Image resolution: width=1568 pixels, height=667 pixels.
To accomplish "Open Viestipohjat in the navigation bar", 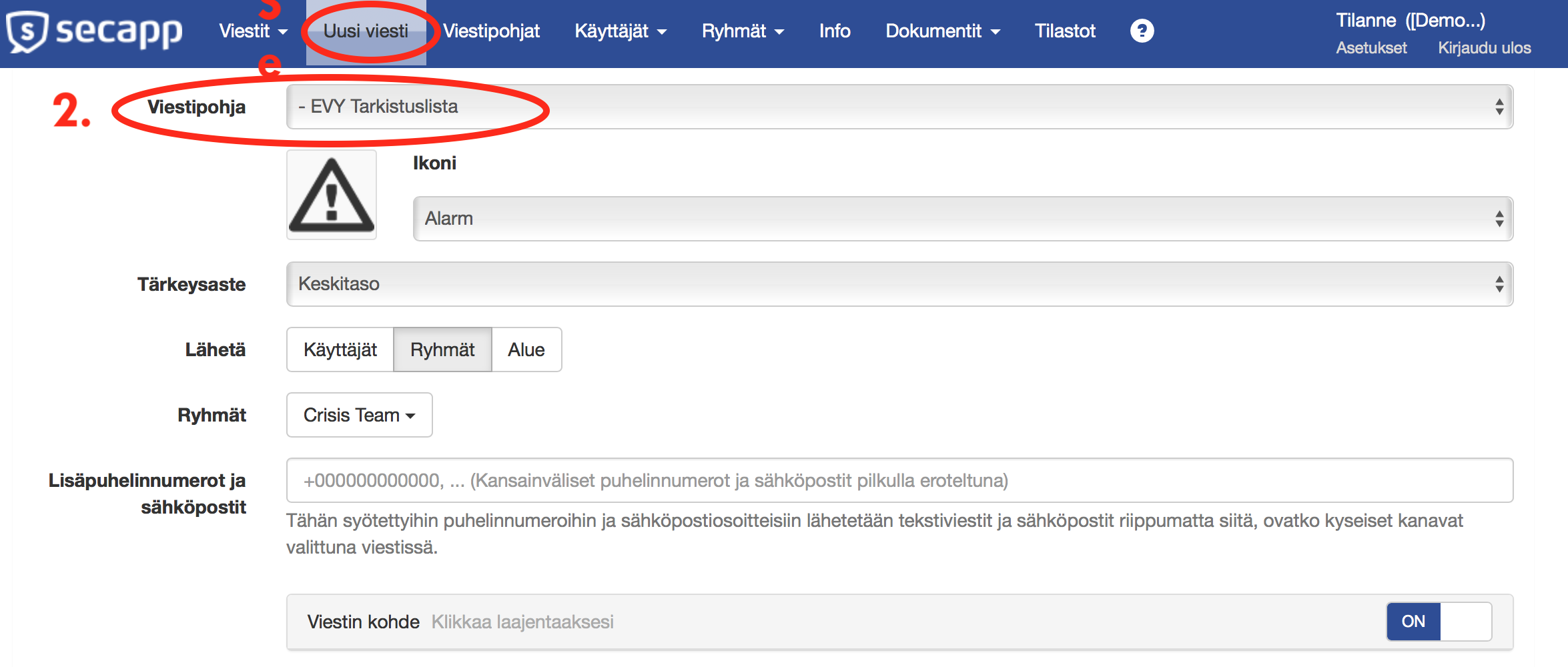I will 491,31.
